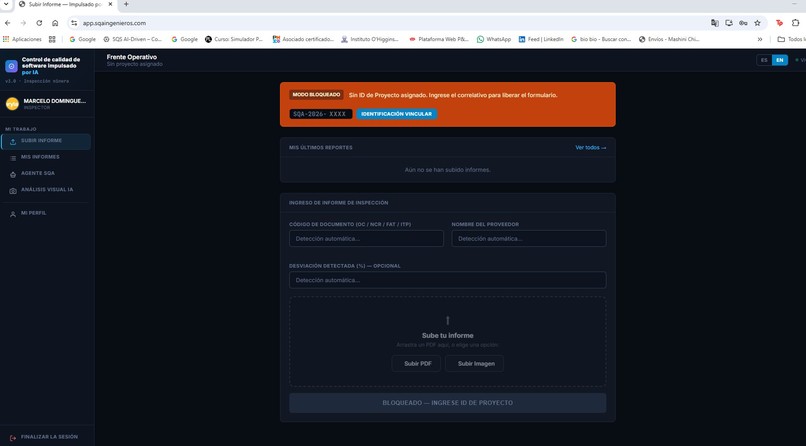Expand the hidden bookmarks overflow chevron

coord(760,39)
